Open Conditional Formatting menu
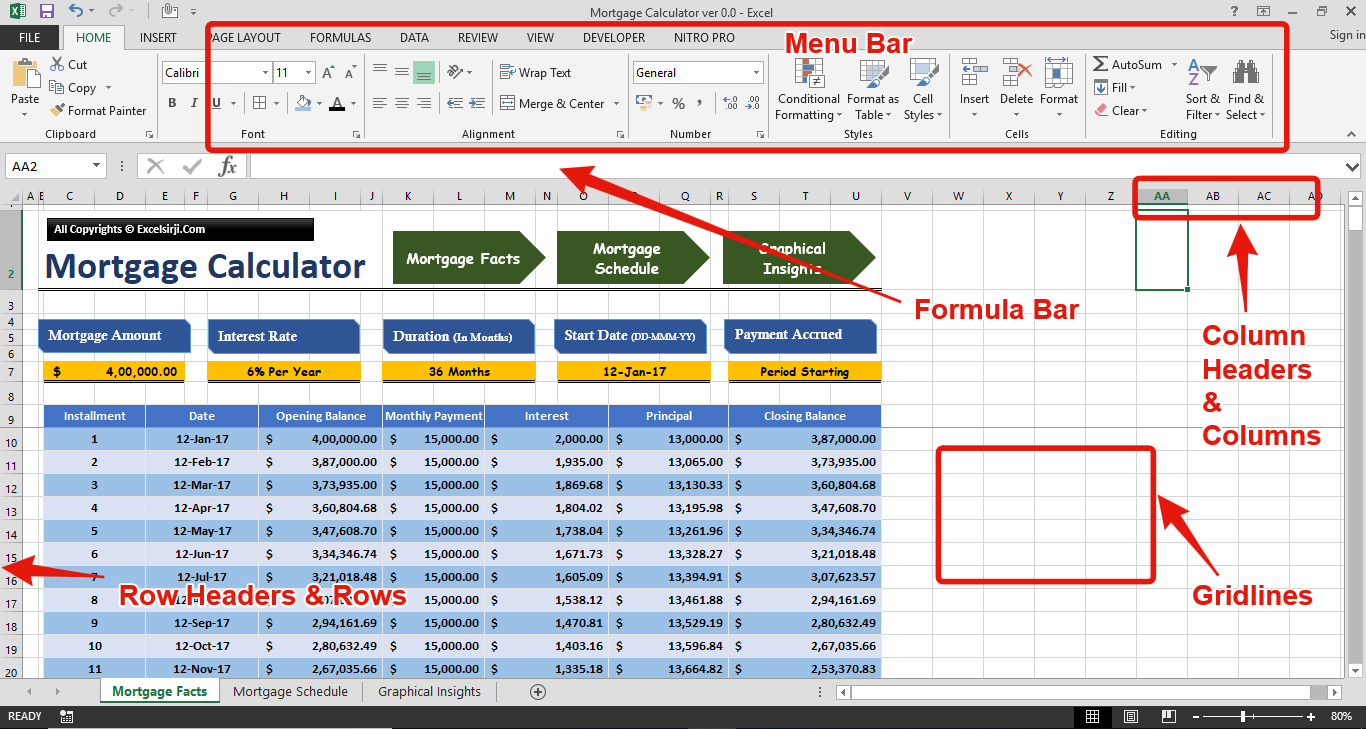The height and width of the screenshot is (729, 1366). 808,89
